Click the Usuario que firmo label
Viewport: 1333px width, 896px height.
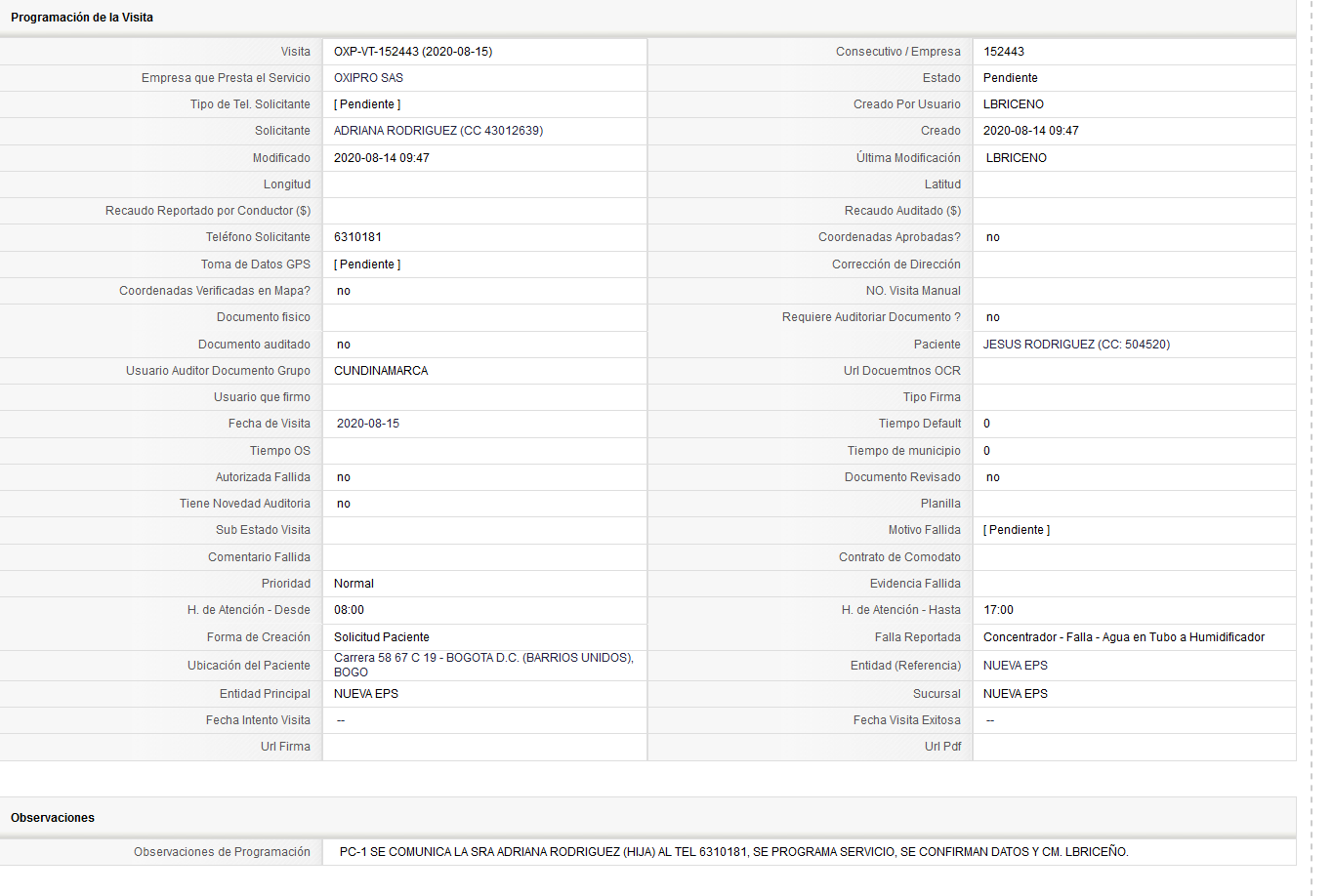(262, 397)
